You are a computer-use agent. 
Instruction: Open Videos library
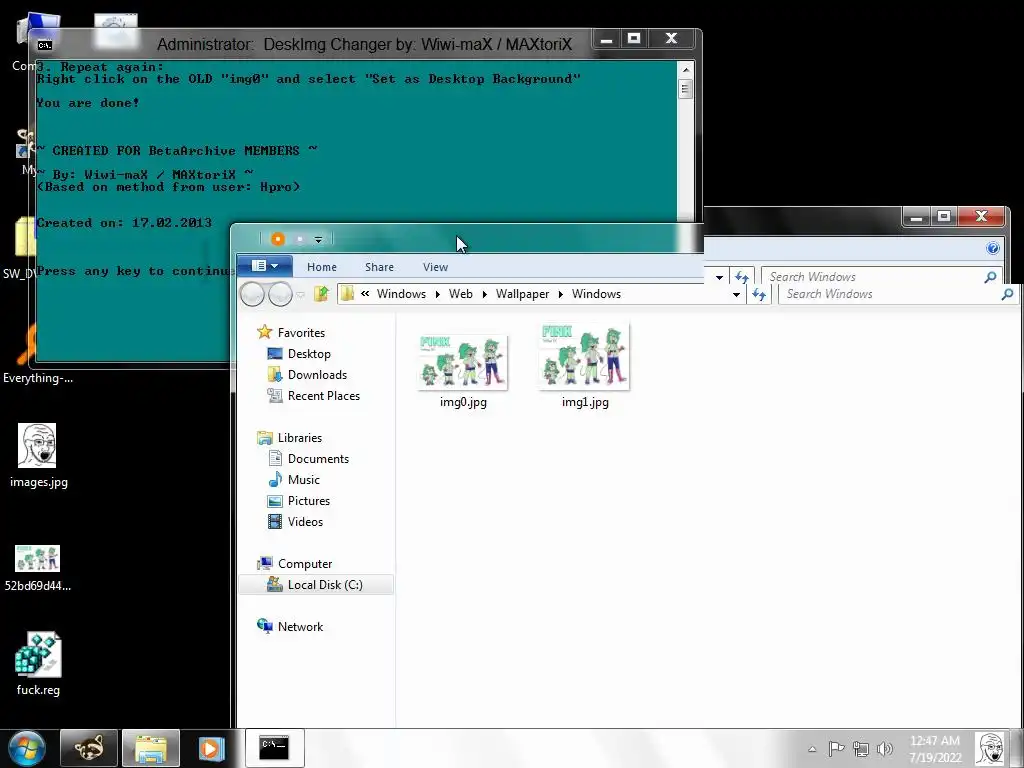point(295,521)
